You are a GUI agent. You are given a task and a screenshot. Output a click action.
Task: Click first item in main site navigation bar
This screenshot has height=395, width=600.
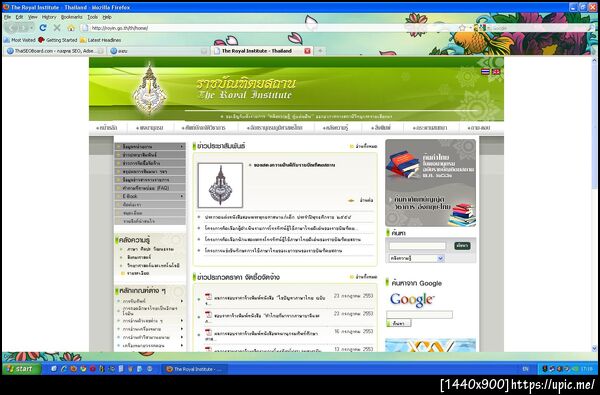pyautogui.click(x=107, y=128)
